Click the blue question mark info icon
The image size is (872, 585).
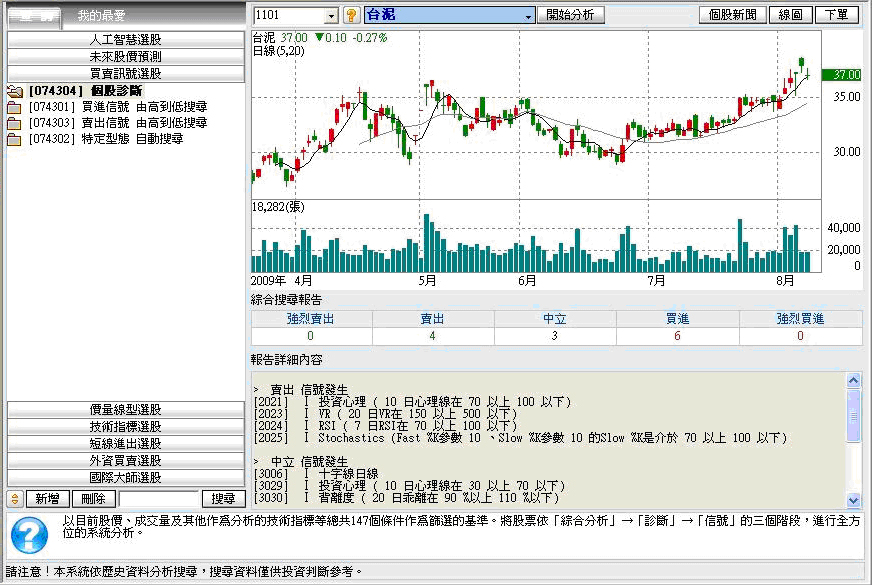coord(29,535)
